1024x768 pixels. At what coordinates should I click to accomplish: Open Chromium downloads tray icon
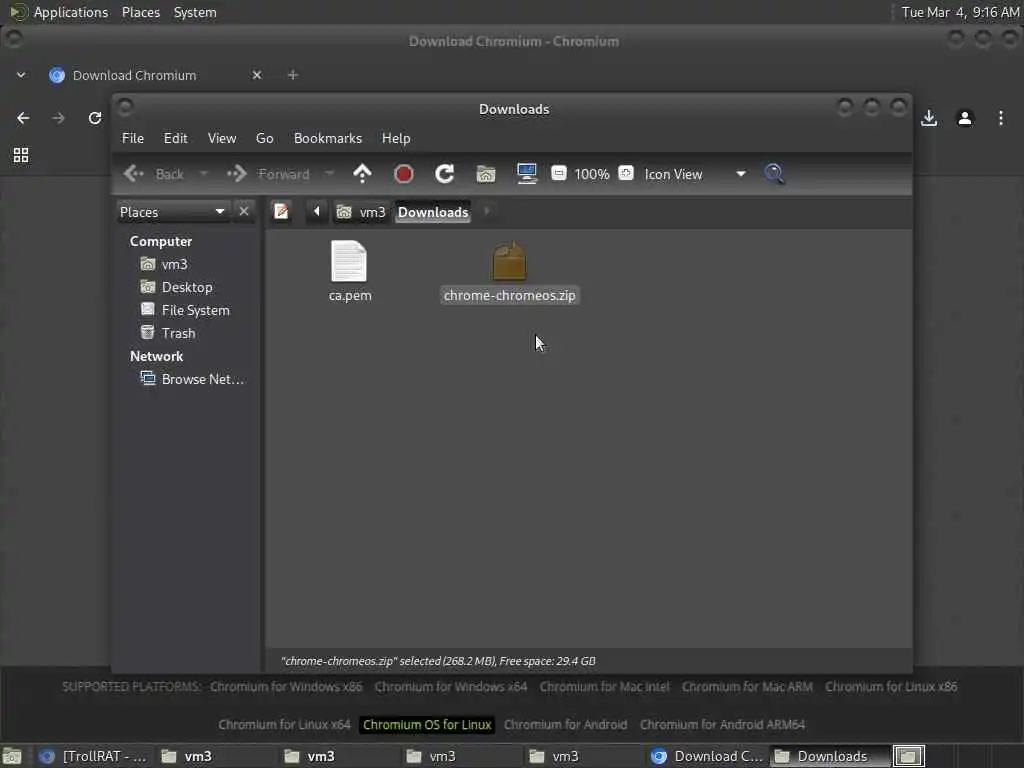click(x=929, y=118)
